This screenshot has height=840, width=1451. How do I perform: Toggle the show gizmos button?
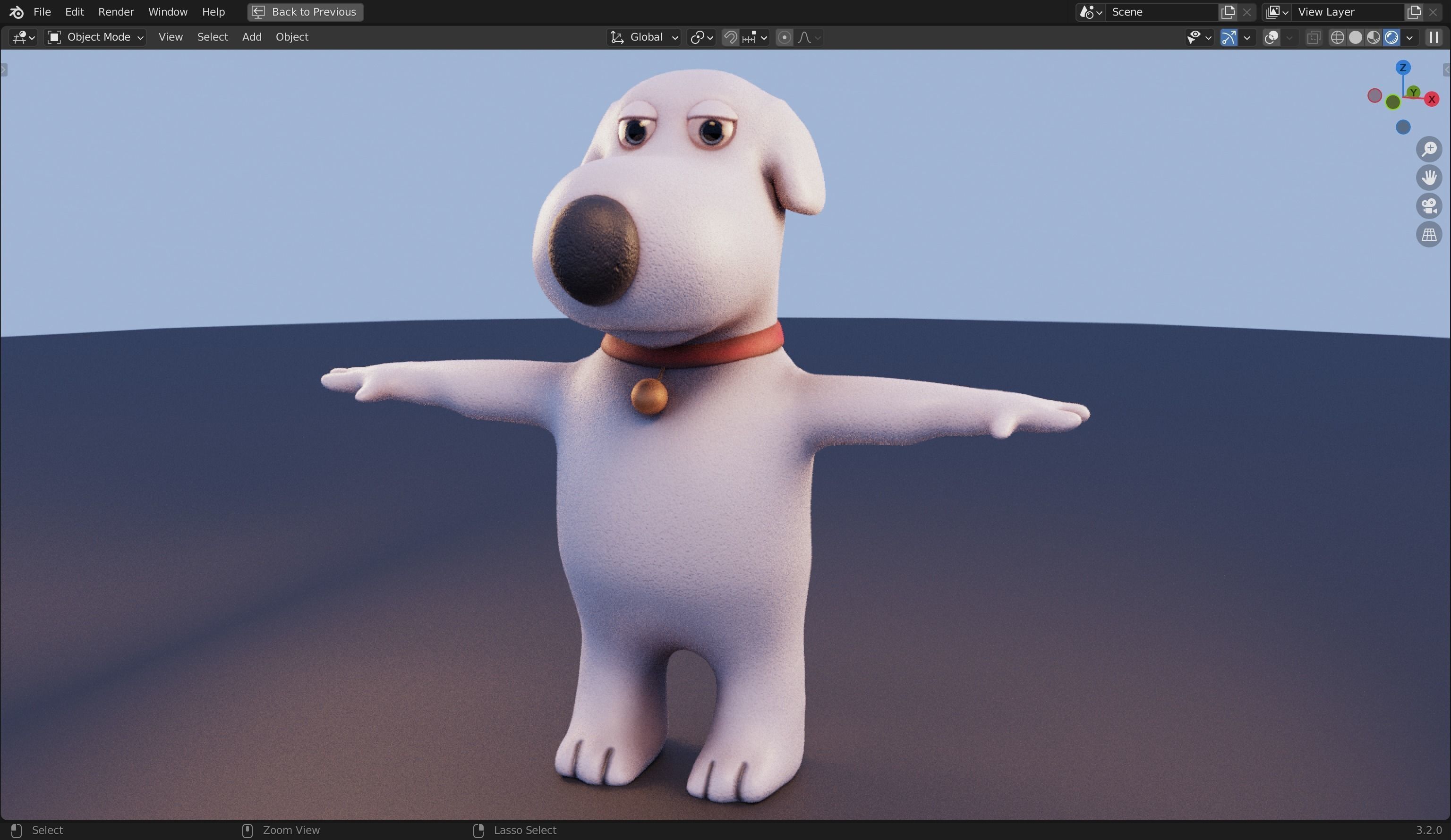pos(1229,37)
